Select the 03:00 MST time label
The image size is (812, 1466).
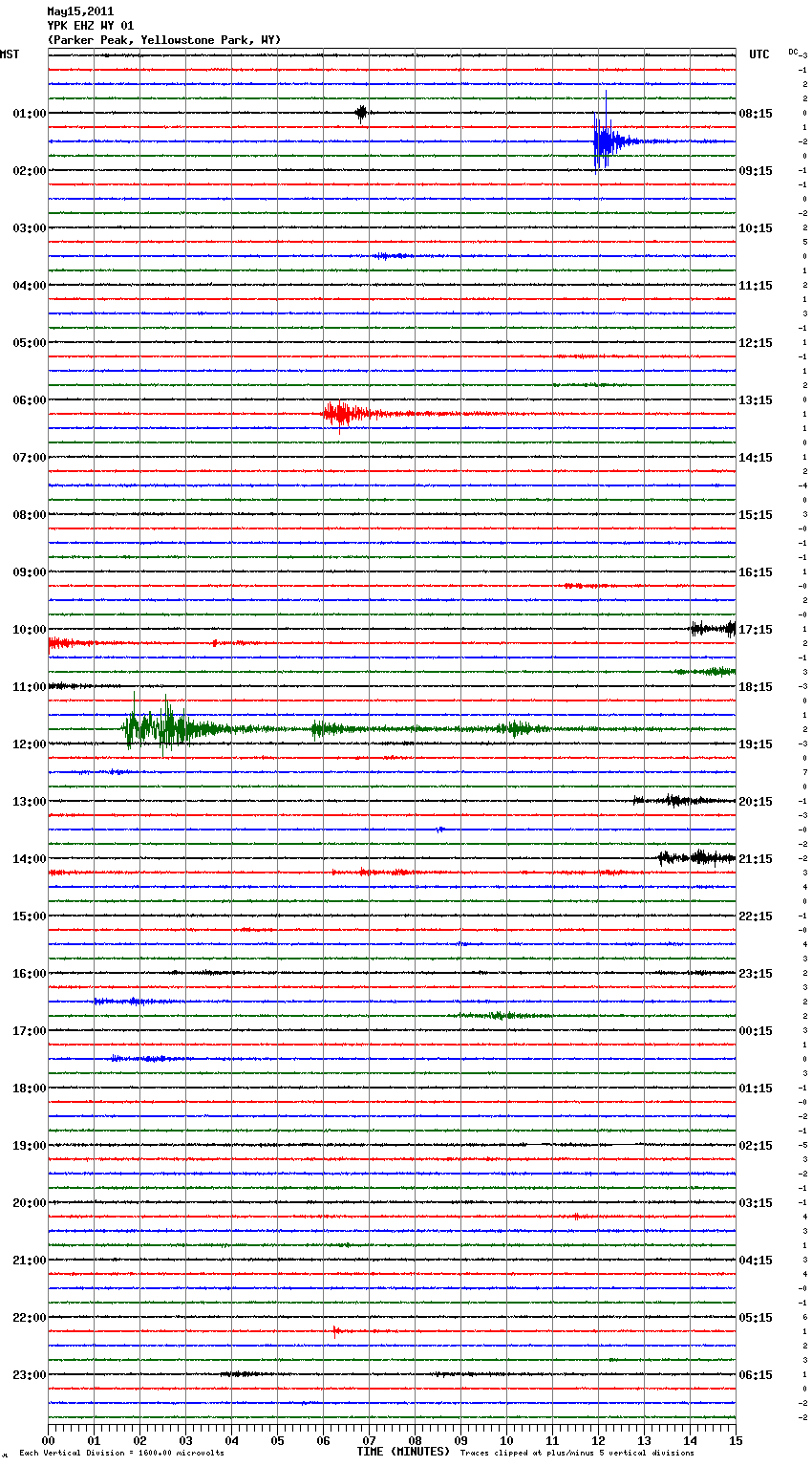30,228
